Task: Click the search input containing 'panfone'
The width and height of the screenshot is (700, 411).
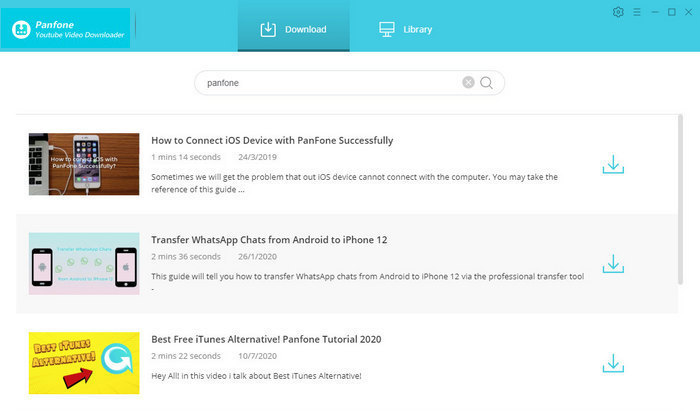Action: pyautogui.click(x=350, y=83)
